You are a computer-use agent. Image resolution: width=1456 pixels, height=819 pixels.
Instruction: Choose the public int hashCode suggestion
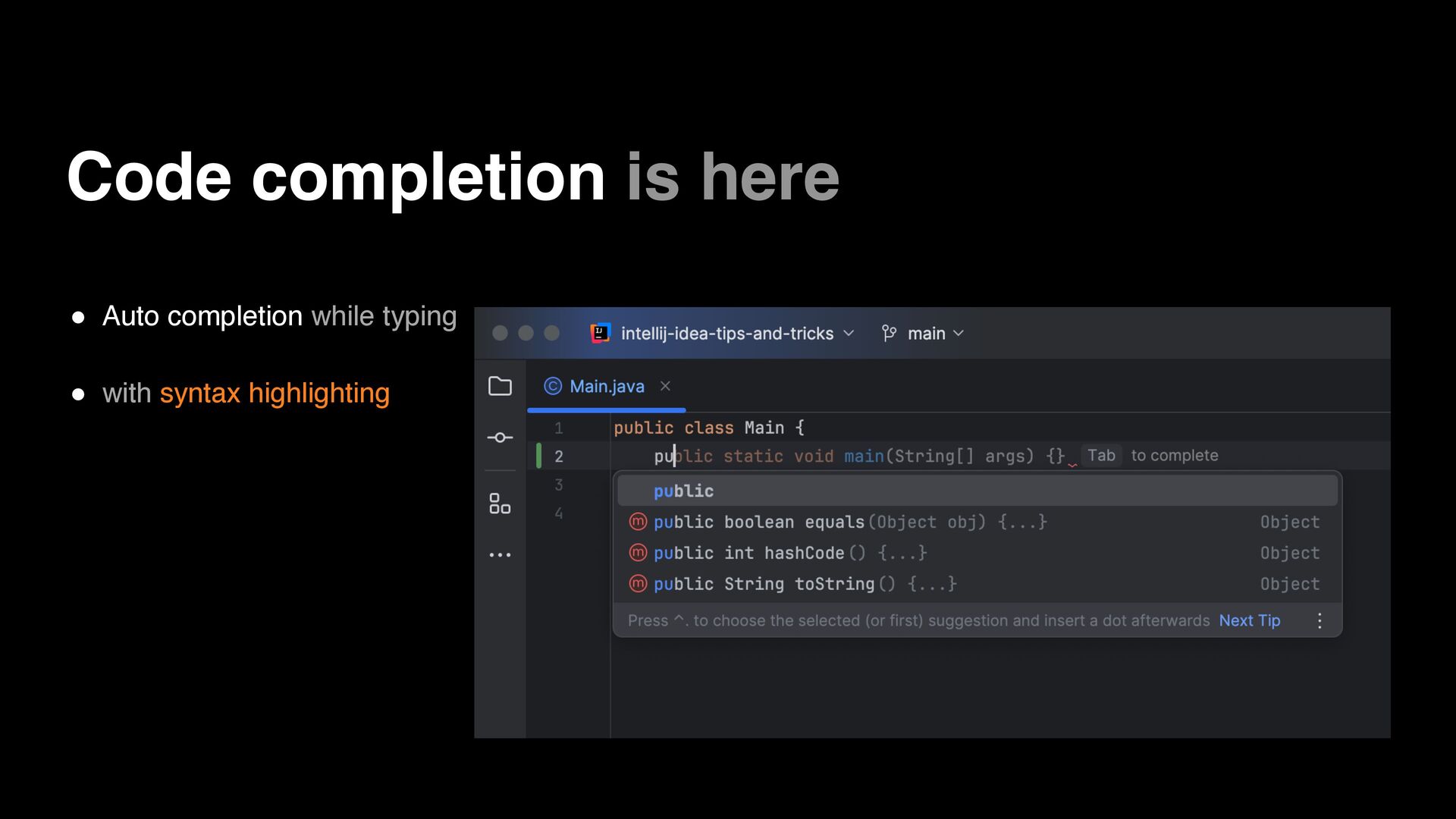tap(789, 554)
